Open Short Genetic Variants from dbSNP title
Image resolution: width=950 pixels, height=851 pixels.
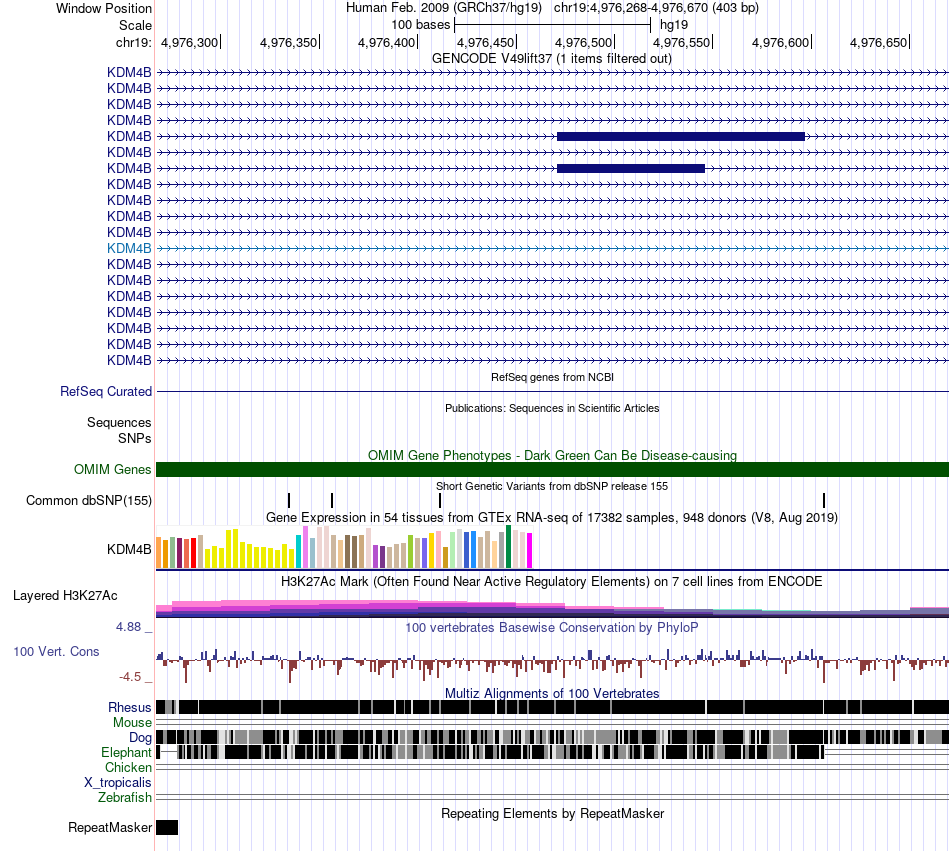(x=552, y=486)
